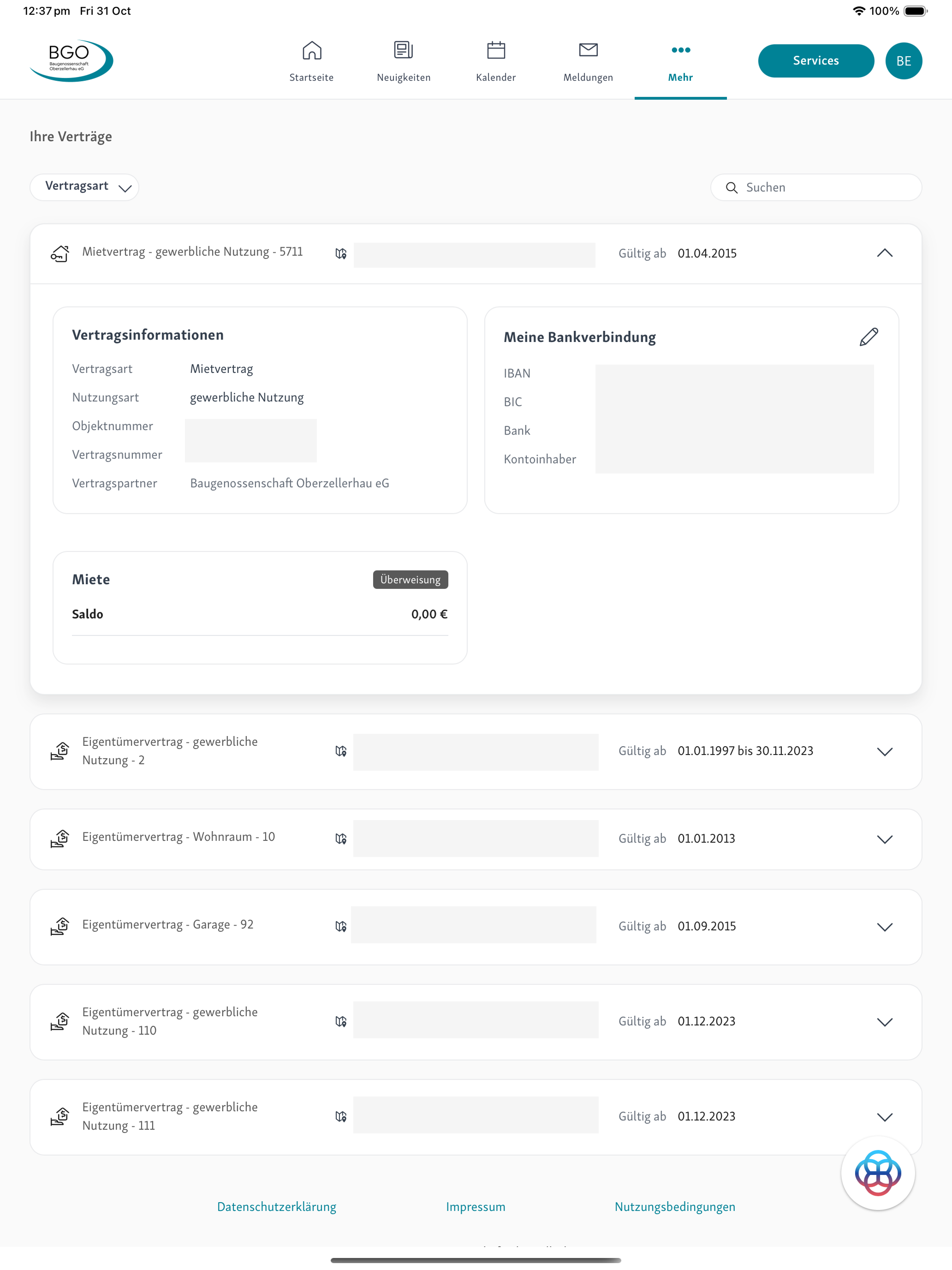The height and width of the screenshot is (1270, 952).
Task: Open the Datenschutzerklärung link
Action: tap(277, 1207)
